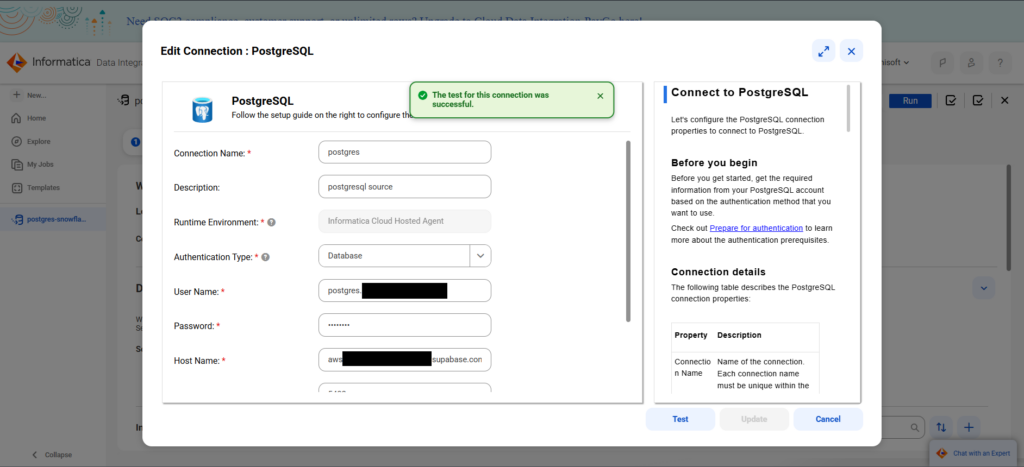Go to Home in the sidebar
Screen dimensions: 1024x467
click(x=29, y=118)
